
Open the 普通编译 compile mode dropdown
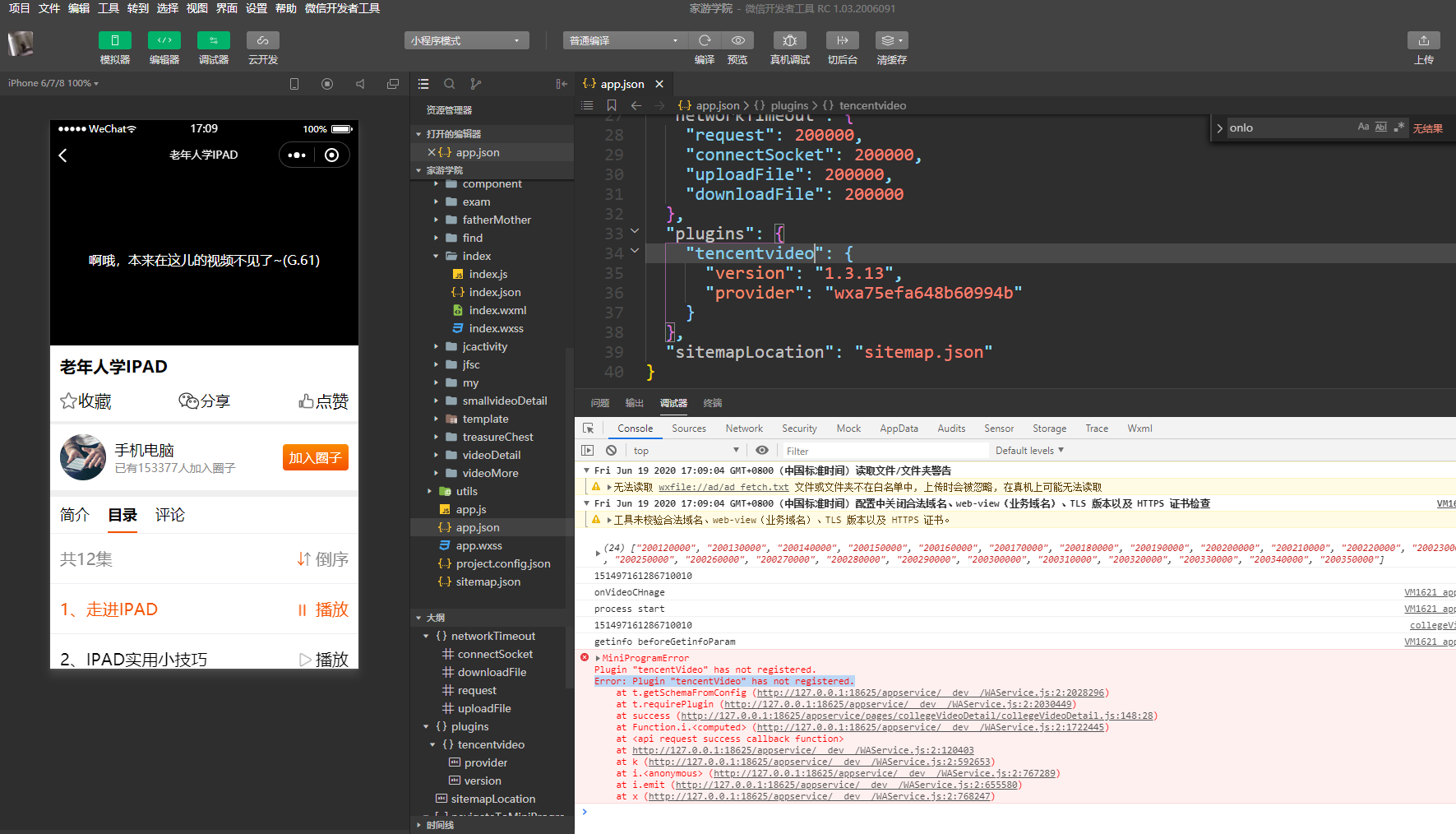(626, 40)
